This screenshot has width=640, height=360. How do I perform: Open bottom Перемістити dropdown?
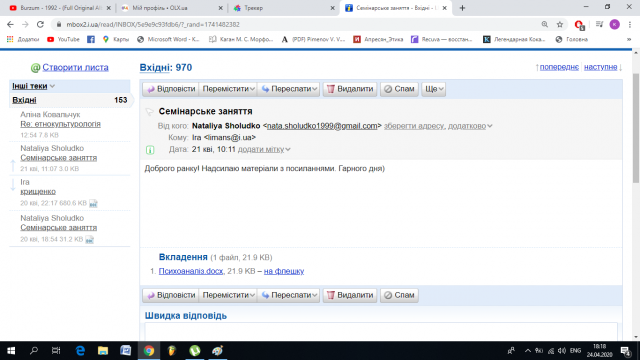pyautogui.click(x=228, y=295)
